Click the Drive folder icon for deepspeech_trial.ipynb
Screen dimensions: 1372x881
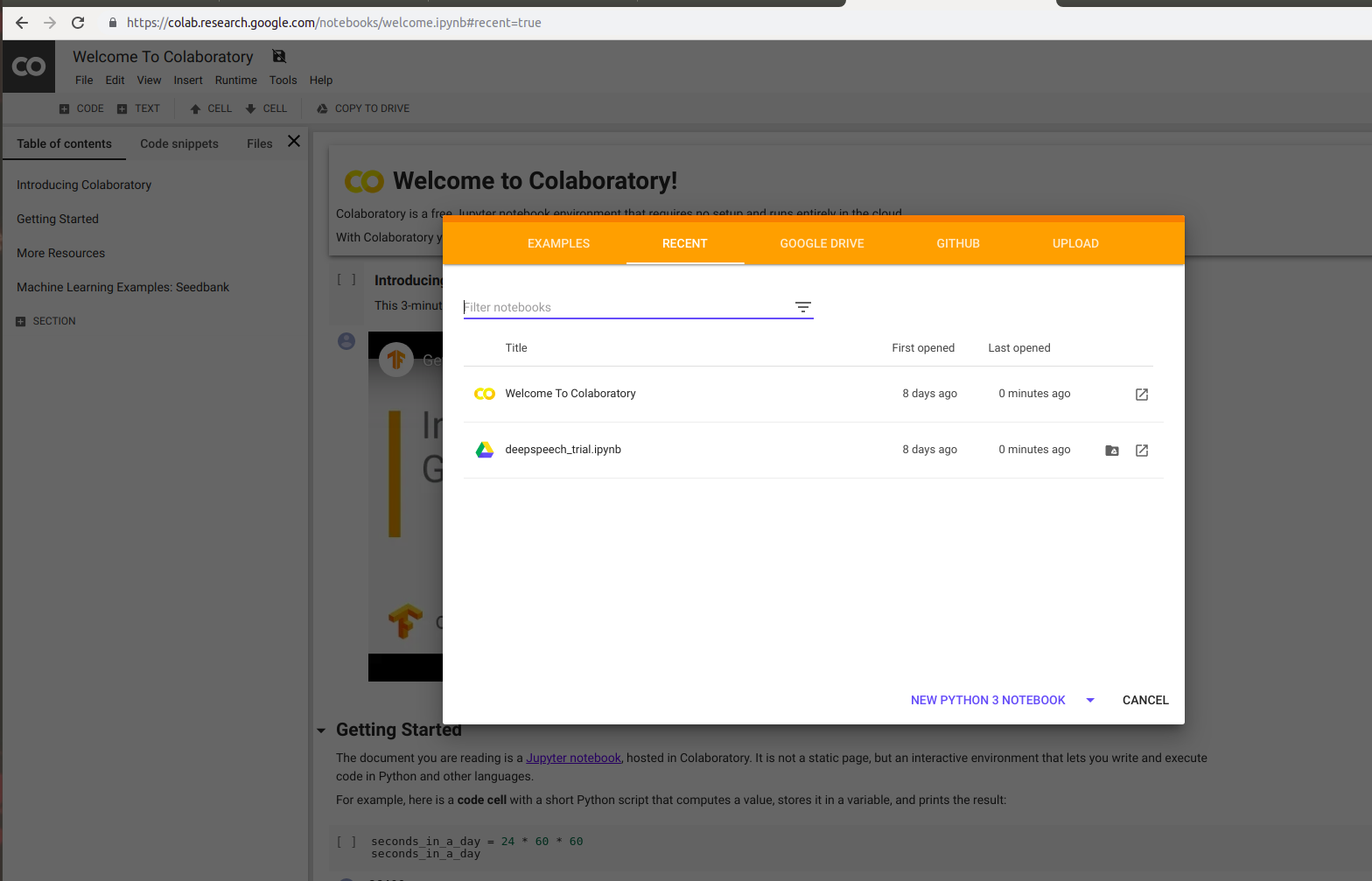pos(1112,451)
